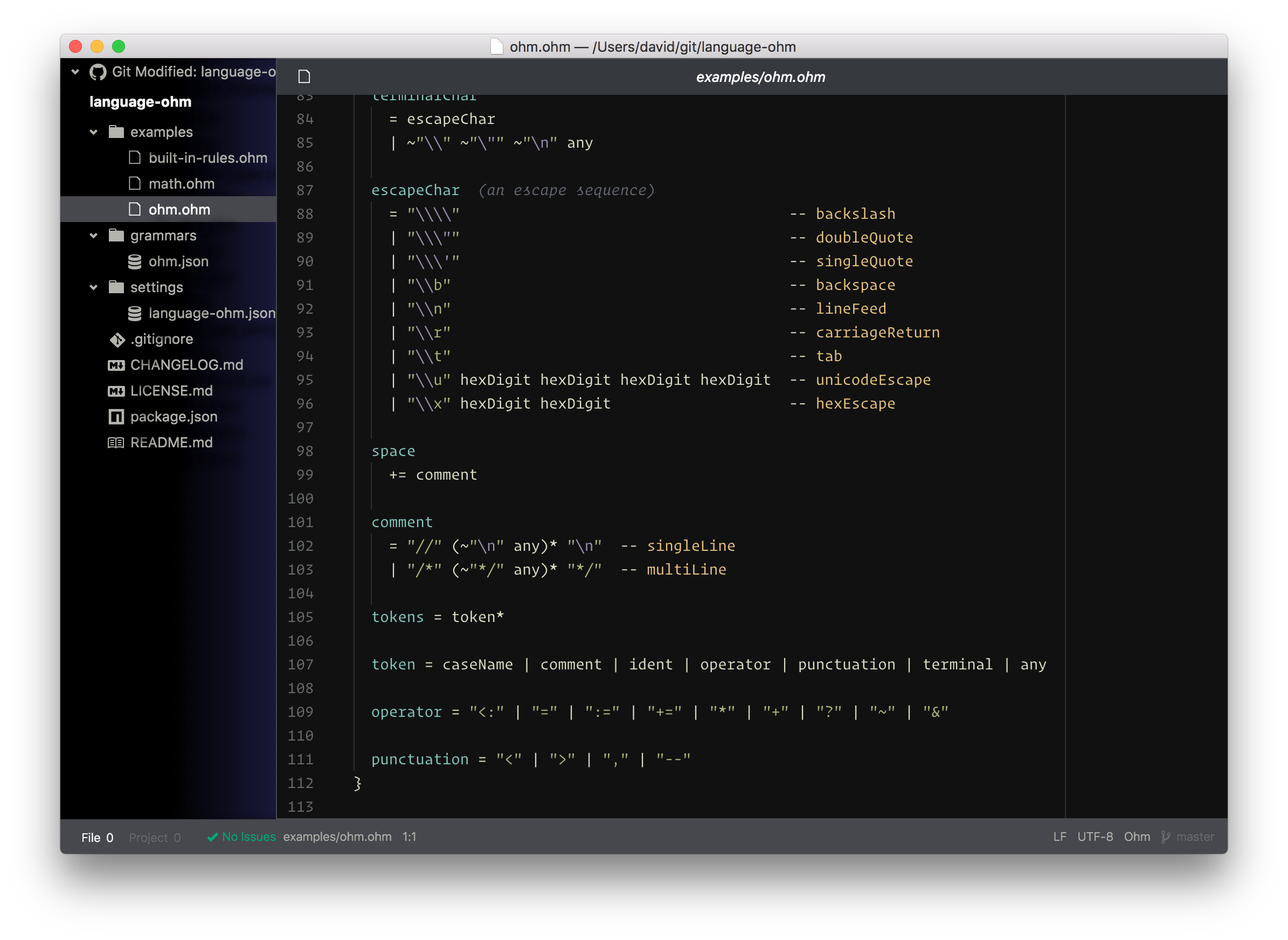
Task: Open the UTF-8 encoding selector
Action: tap(1095, 837)
